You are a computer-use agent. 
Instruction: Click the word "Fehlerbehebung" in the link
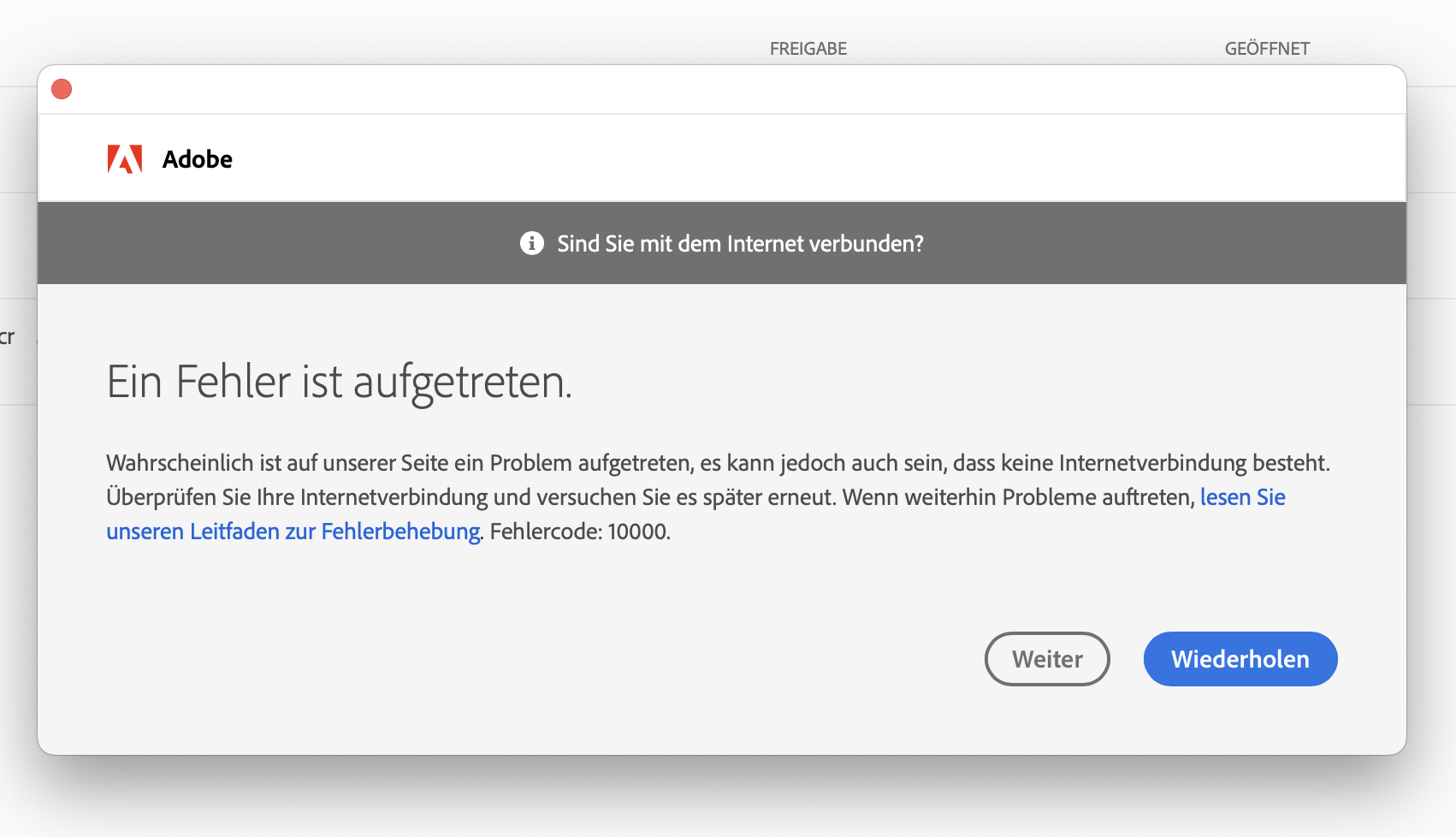(x=400, y=531)
